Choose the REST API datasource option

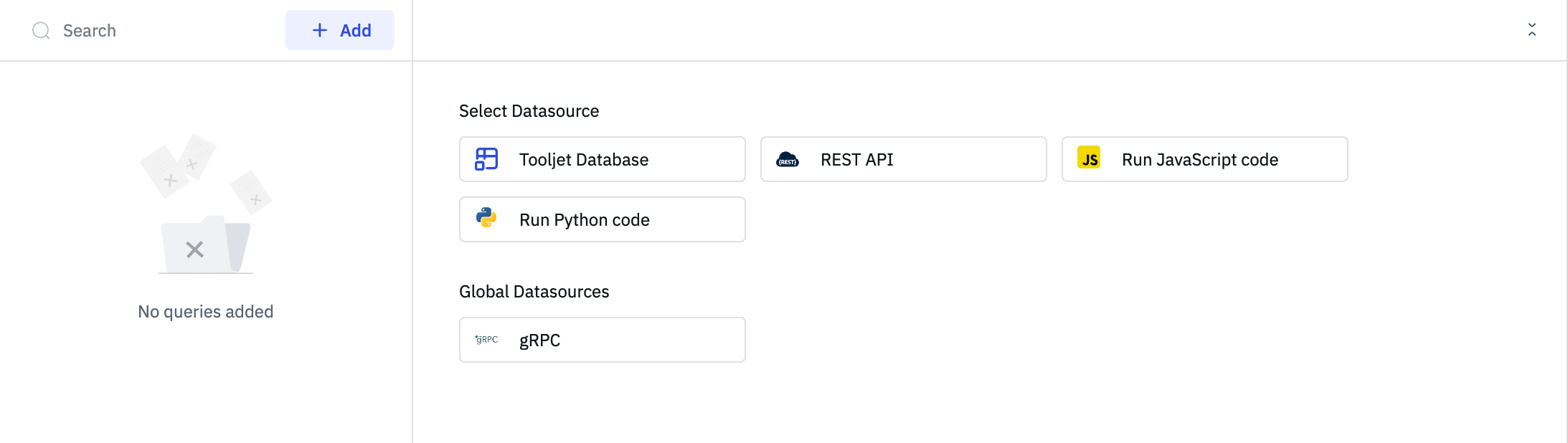tap(903, 159)
